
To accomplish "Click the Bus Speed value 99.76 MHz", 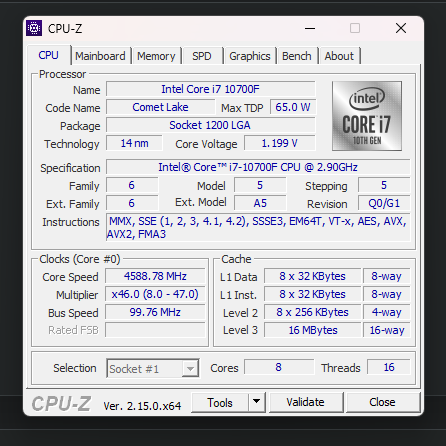I will point(155,312).
